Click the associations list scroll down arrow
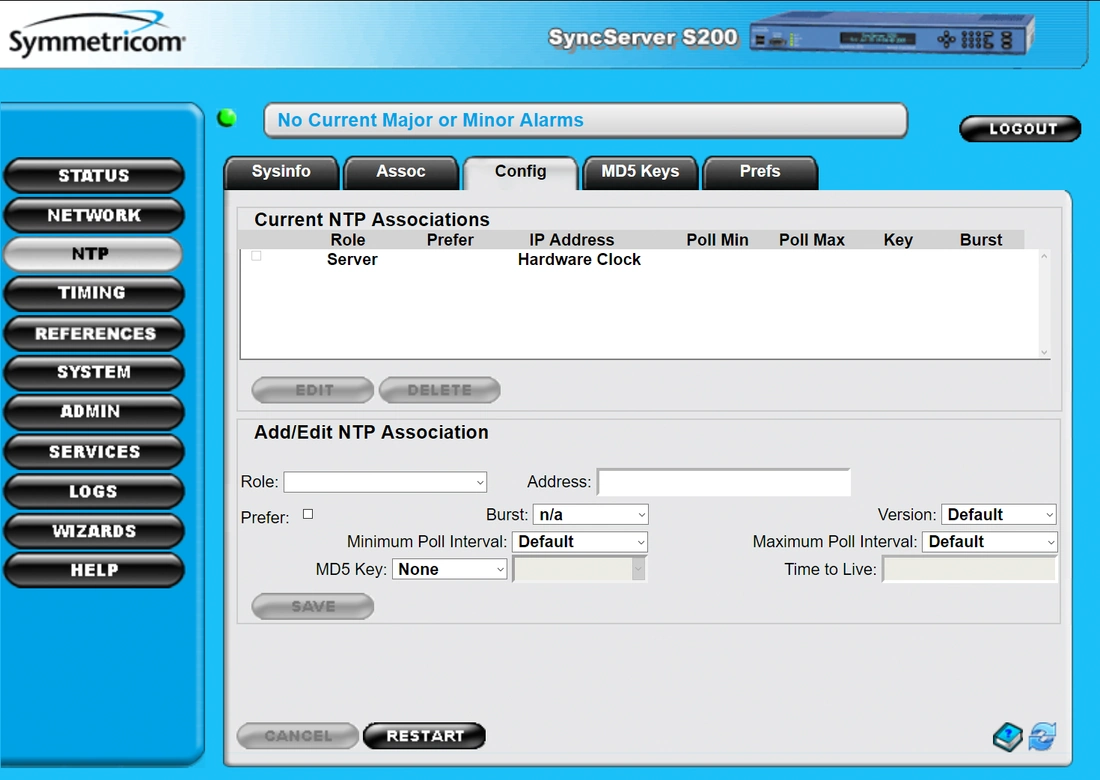The width and height of the screenshot is (1100, 780). click(x=1044, y=352)
